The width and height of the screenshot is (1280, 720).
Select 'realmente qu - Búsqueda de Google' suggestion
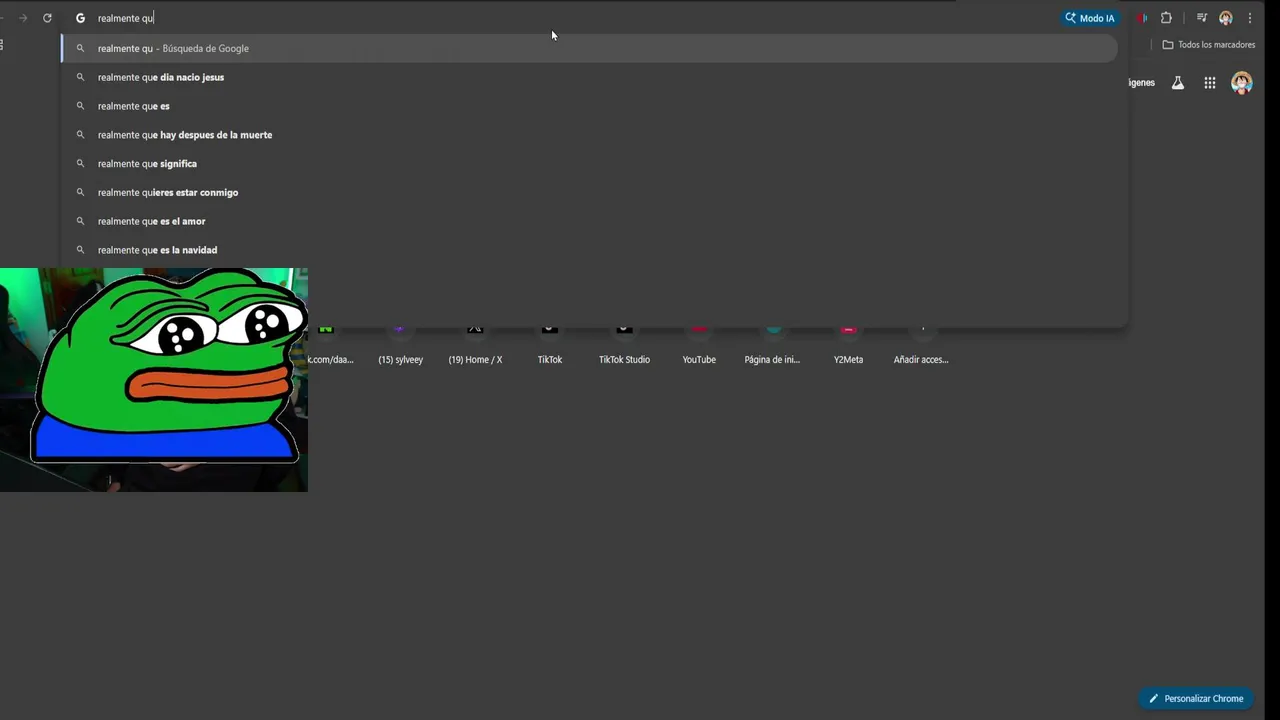pyautogui.click(x=589, y=48)
